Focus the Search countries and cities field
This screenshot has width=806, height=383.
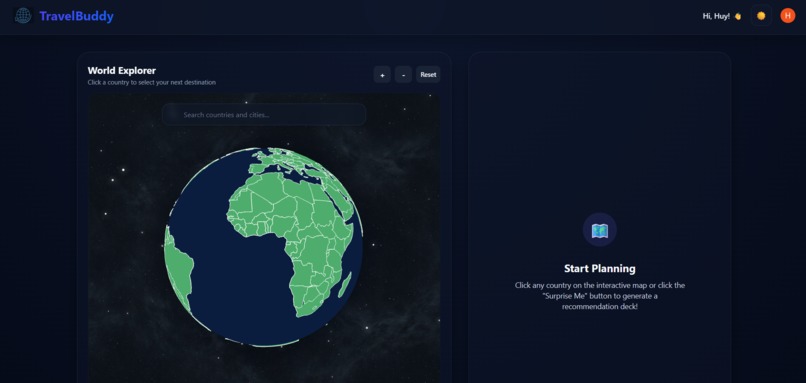coord(264,115)
